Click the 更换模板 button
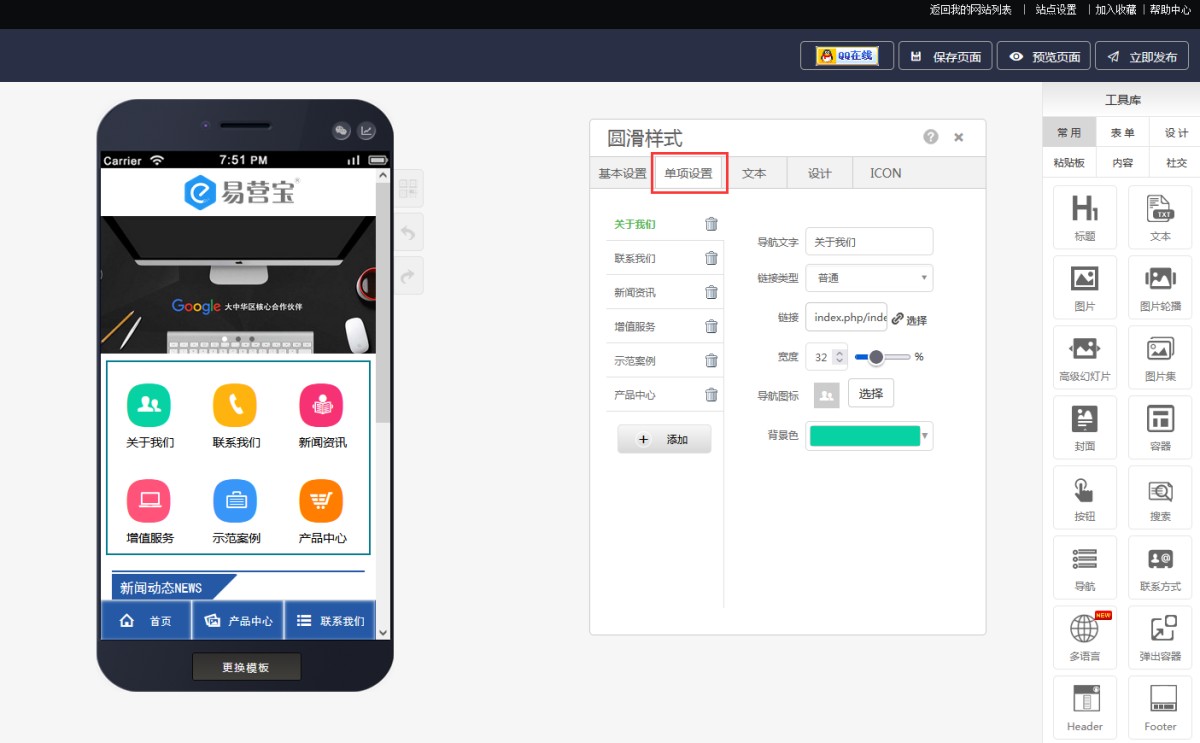Screen dimensions: 1200x743 (246, 667)
